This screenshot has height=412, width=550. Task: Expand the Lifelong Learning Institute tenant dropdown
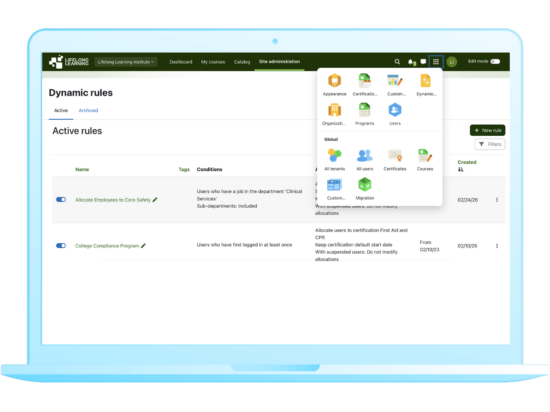click(126, 62)
